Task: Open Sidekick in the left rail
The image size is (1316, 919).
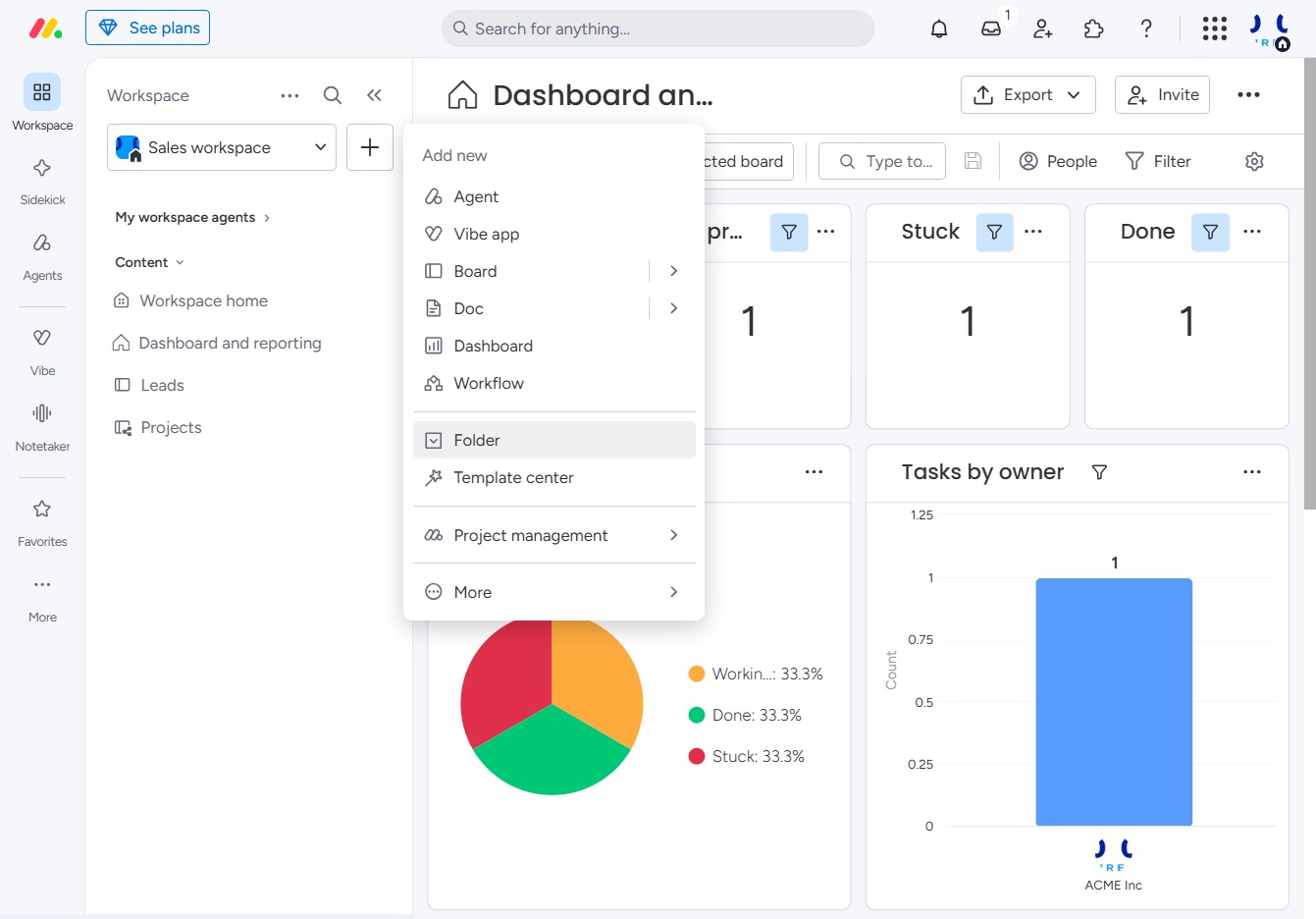Action: [x=42, y=181]
